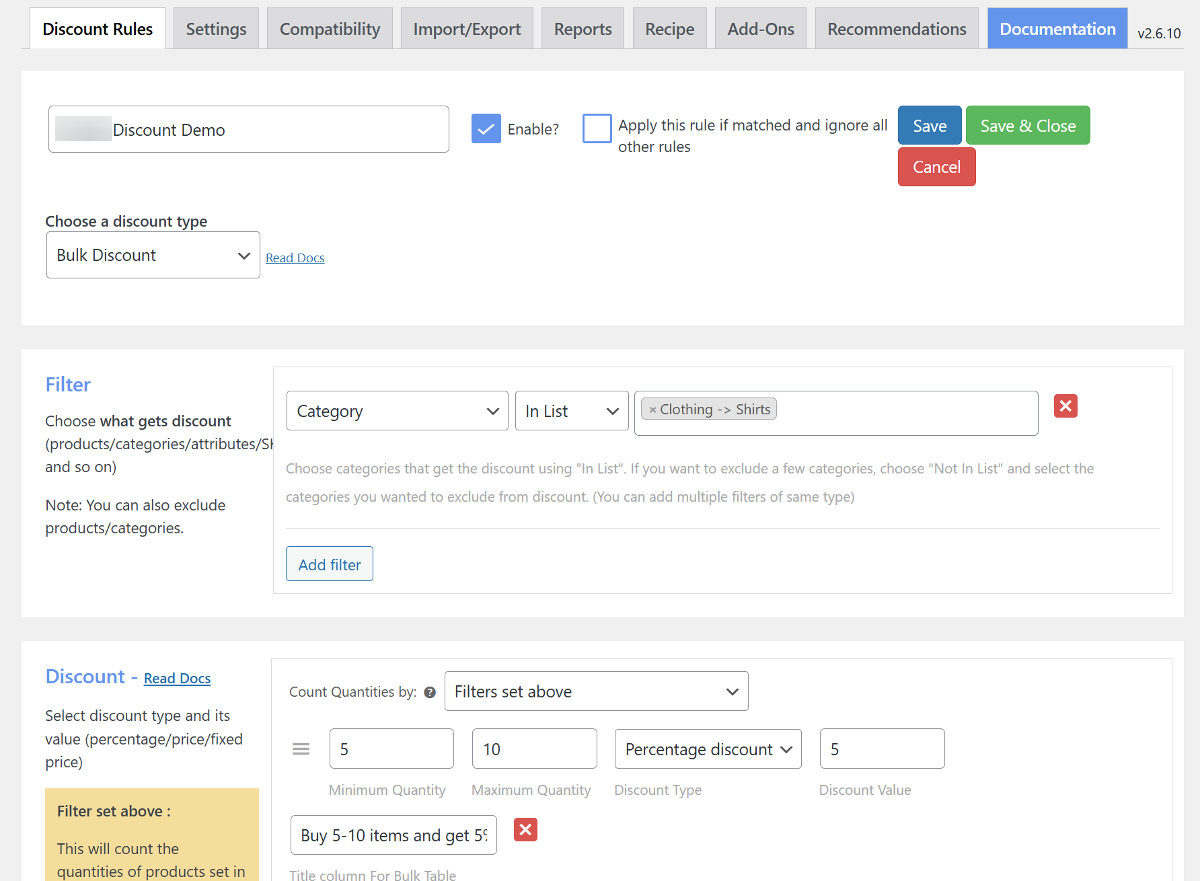Switch to the Settings tab

point(216,29)
